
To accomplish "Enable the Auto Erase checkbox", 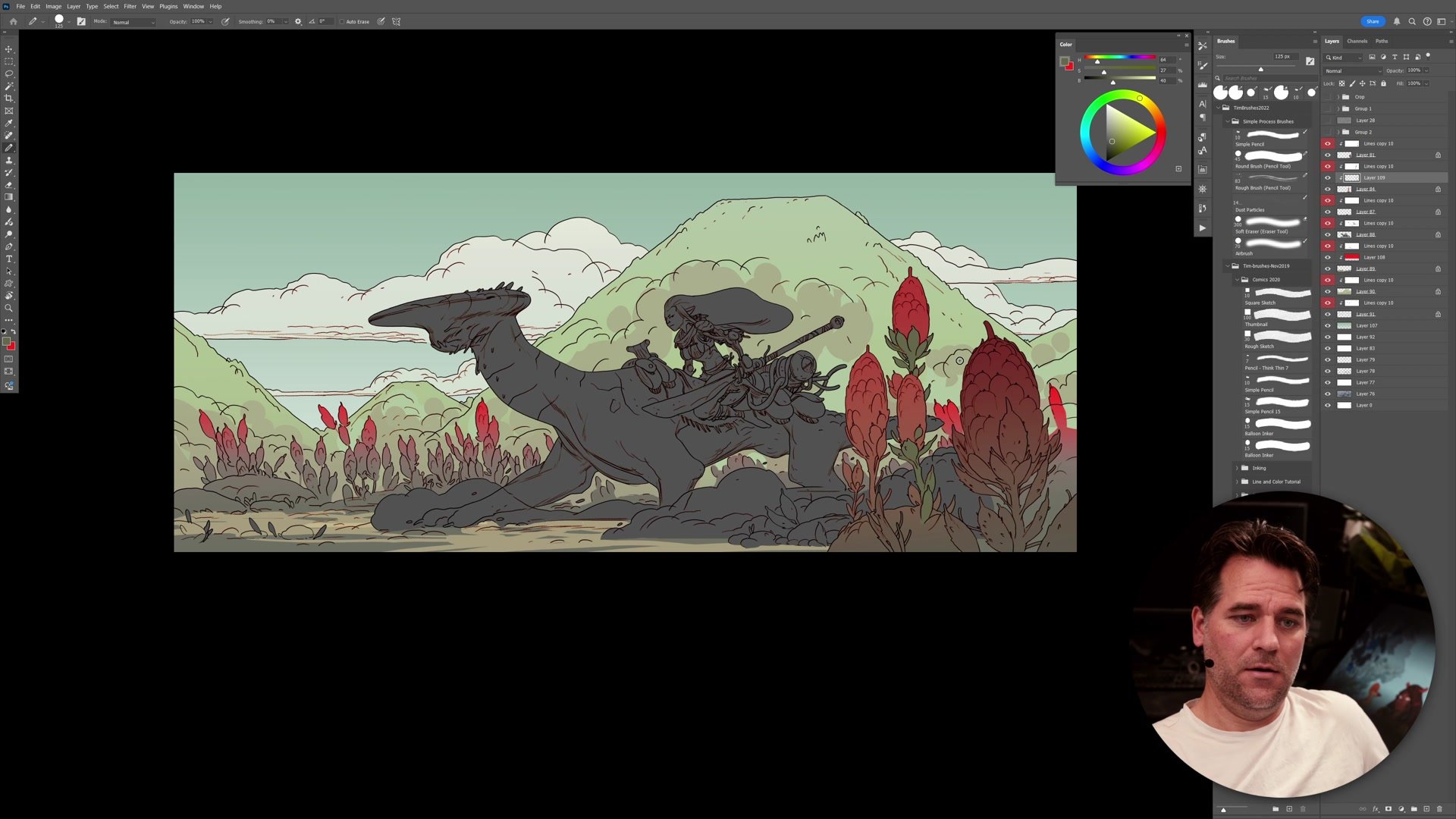I will pos(342,21).
